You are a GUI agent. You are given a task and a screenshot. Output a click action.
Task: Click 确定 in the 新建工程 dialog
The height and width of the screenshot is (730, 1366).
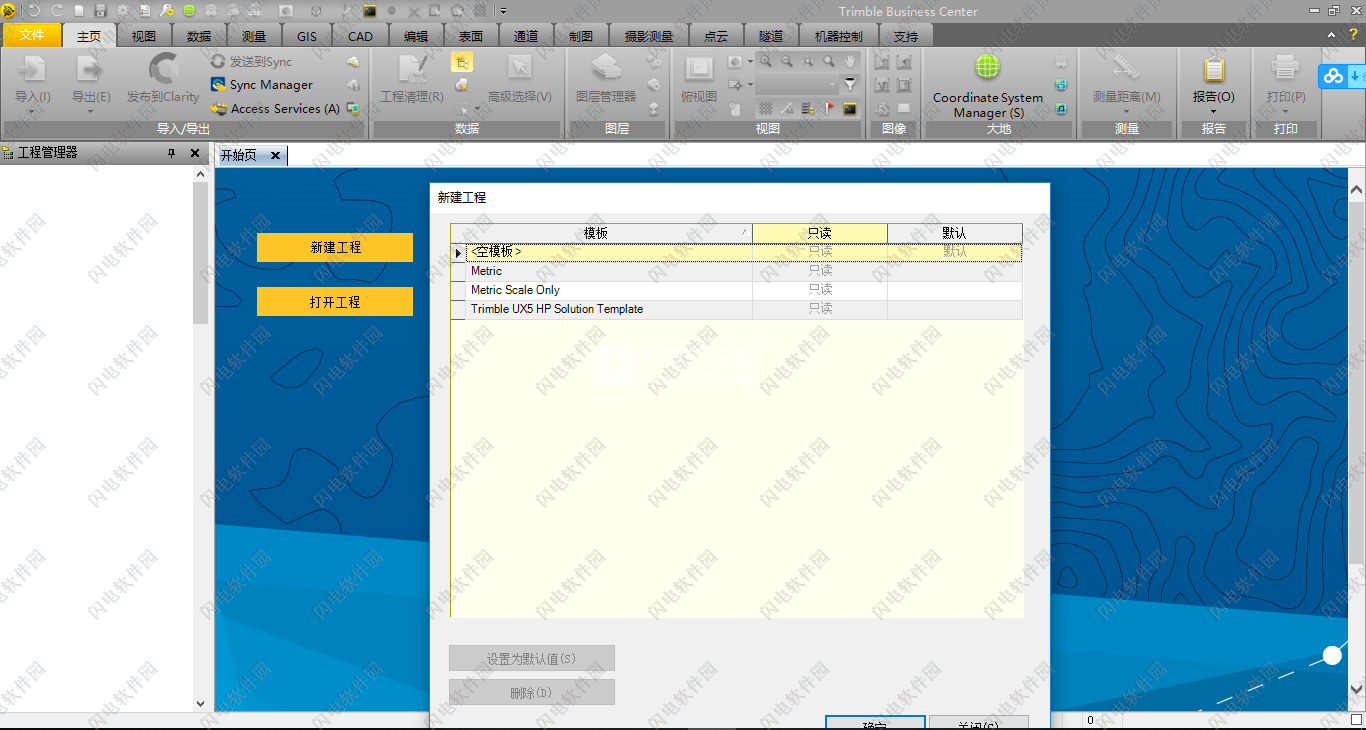(x=874, y=723)
